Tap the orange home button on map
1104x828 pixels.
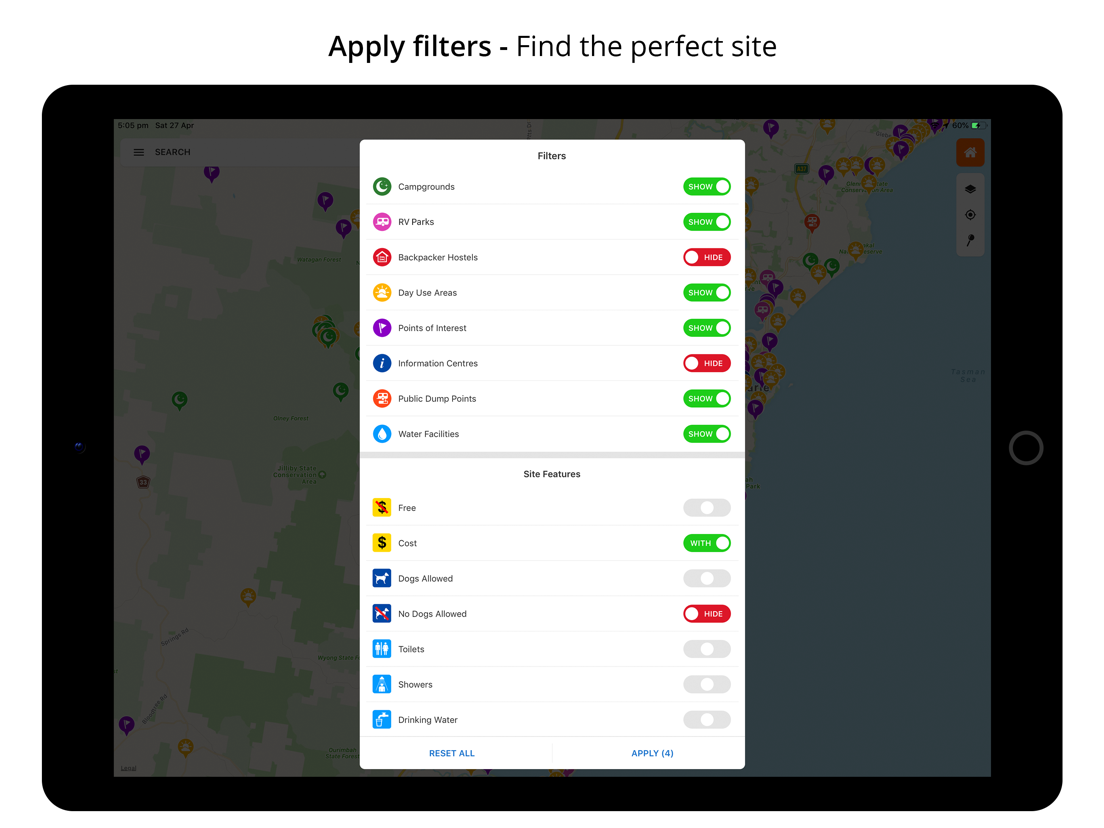[970, 153]
